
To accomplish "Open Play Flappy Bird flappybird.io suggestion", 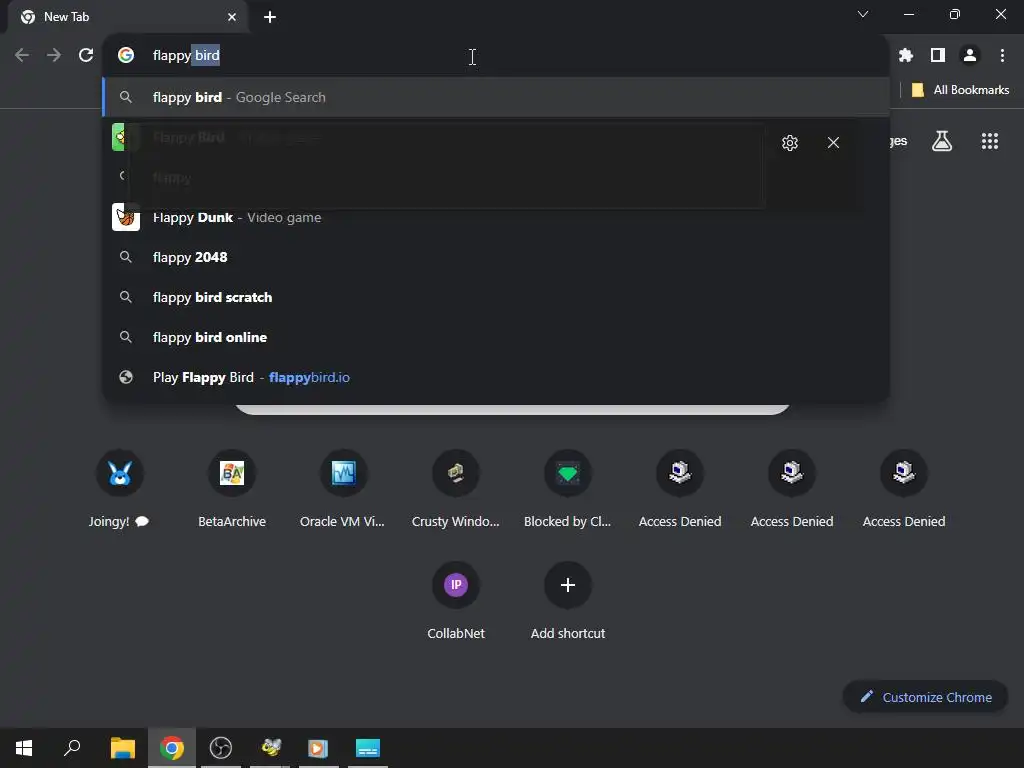I will click(x=496, y=377).
